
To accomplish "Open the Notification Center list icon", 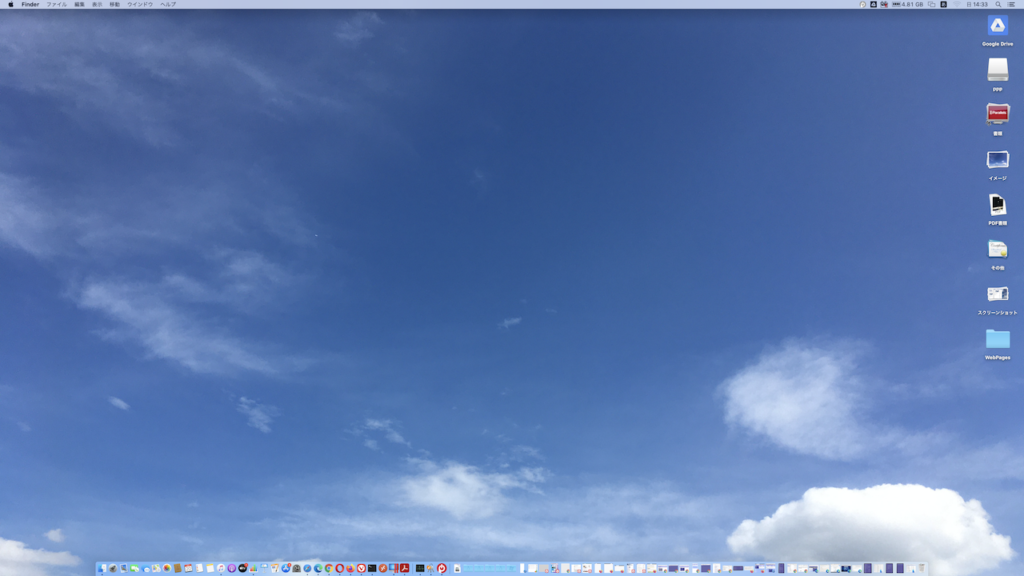I will [1011, 4].
